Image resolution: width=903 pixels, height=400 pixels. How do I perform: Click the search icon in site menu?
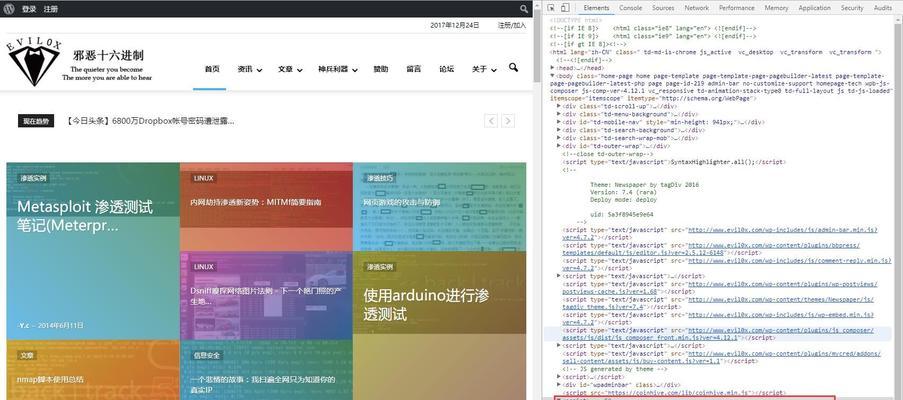click(x=513, y=68)
